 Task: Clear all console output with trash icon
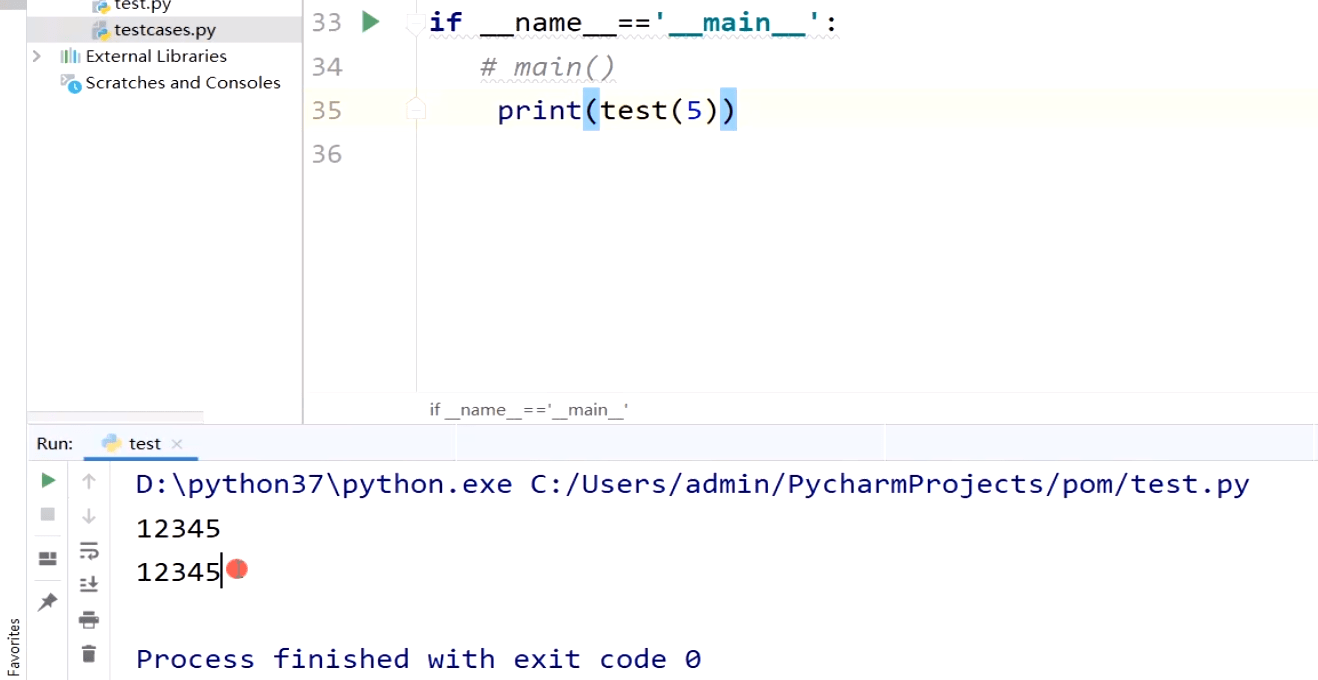pos(89,652)
